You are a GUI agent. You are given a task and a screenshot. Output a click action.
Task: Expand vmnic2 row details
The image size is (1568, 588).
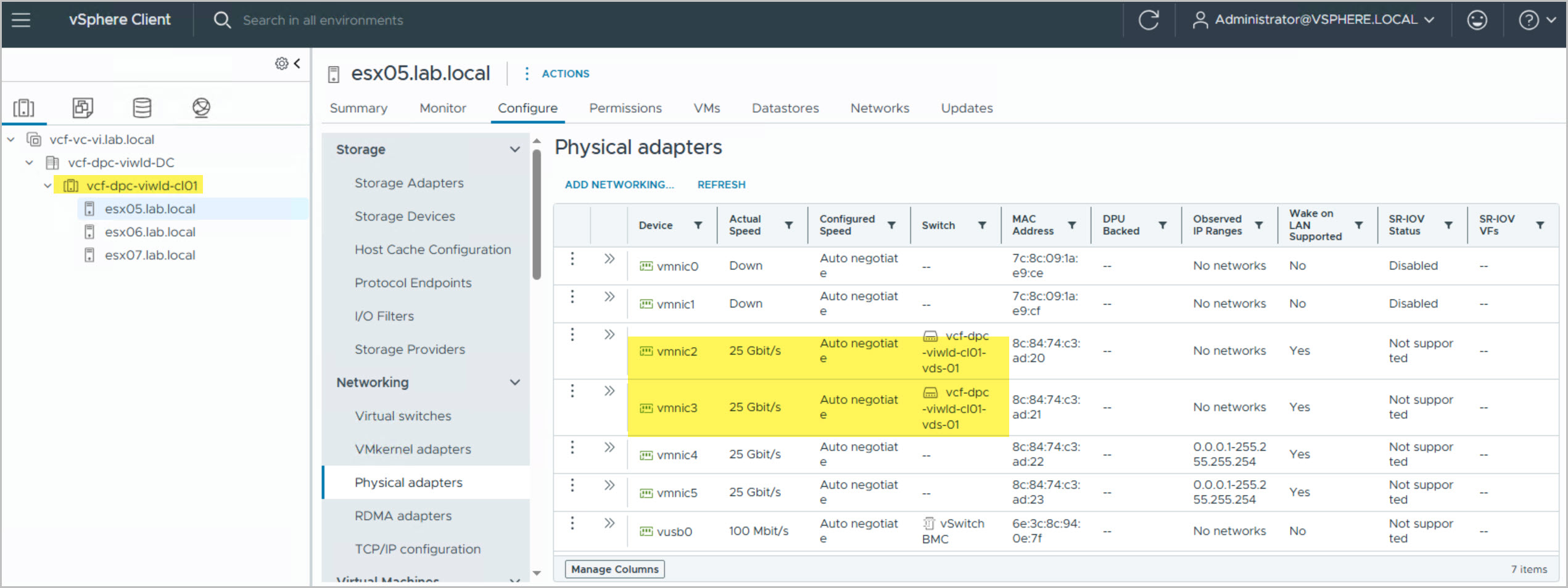[609, 335]
